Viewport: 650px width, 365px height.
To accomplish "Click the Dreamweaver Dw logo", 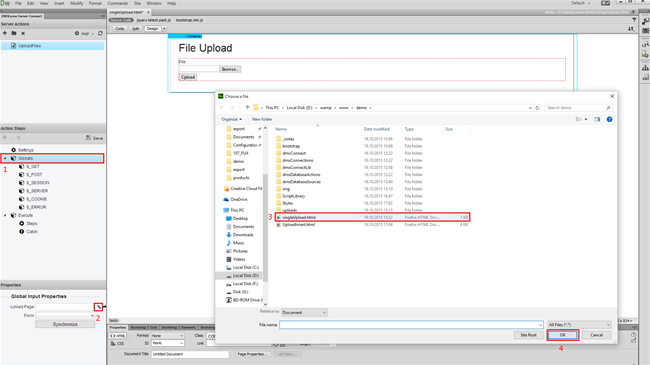I will 5,3.
